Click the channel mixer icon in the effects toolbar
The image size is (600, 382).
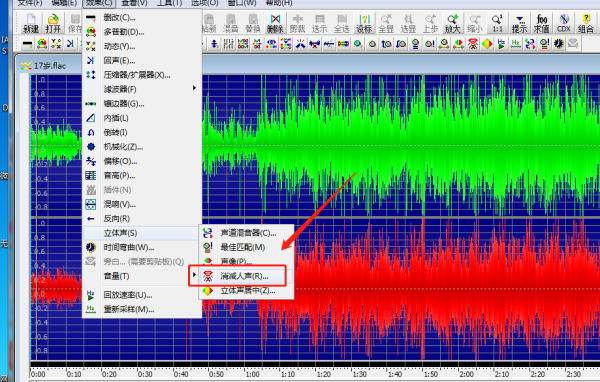(x=530, y=44)
